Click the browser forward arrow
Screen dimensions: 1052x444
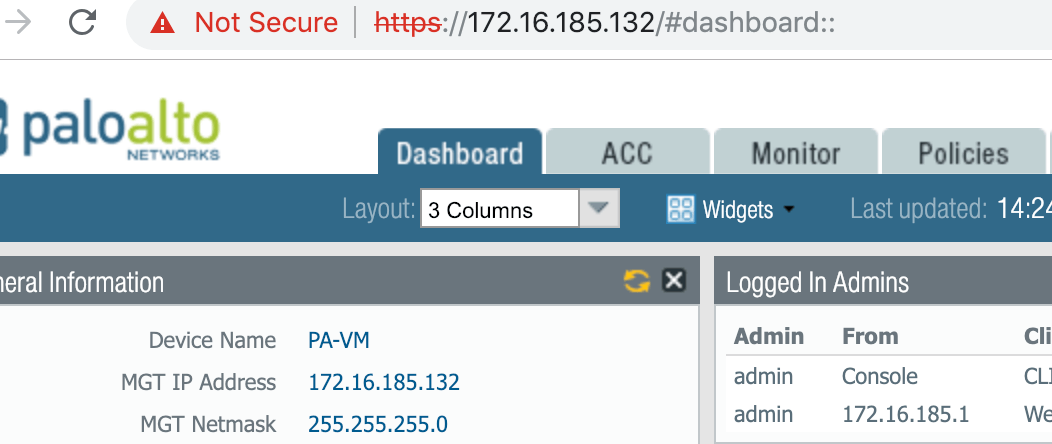click(18, 23)
